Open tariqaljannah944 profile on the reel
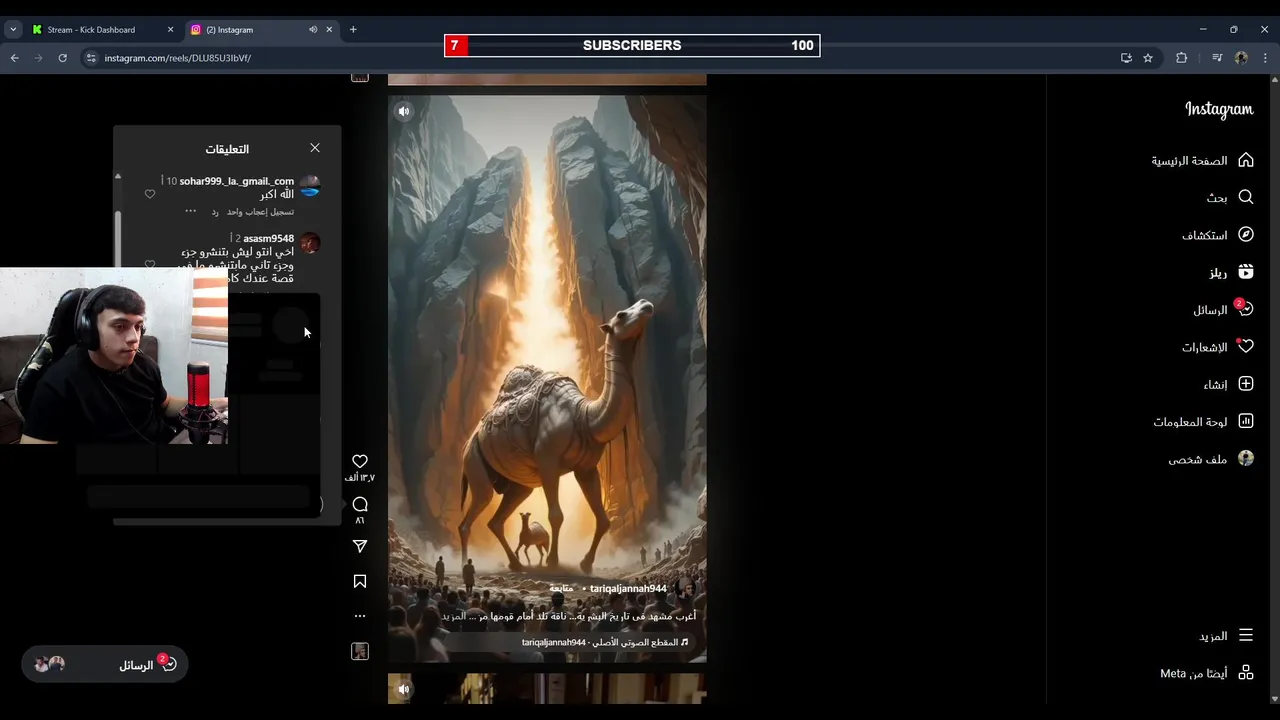Viewport: 1280px width, 720px height. click(628, 588)
